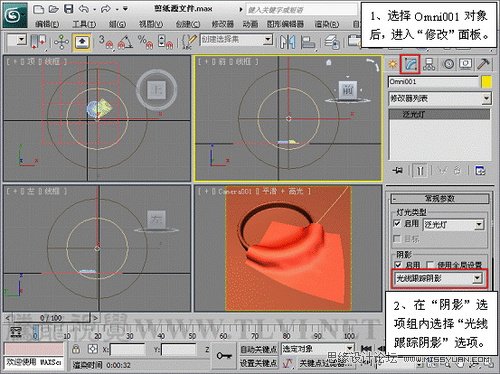500x374 pixels.
Task: Click the Undo arrow icon
Action: click(x=84, y=9)
